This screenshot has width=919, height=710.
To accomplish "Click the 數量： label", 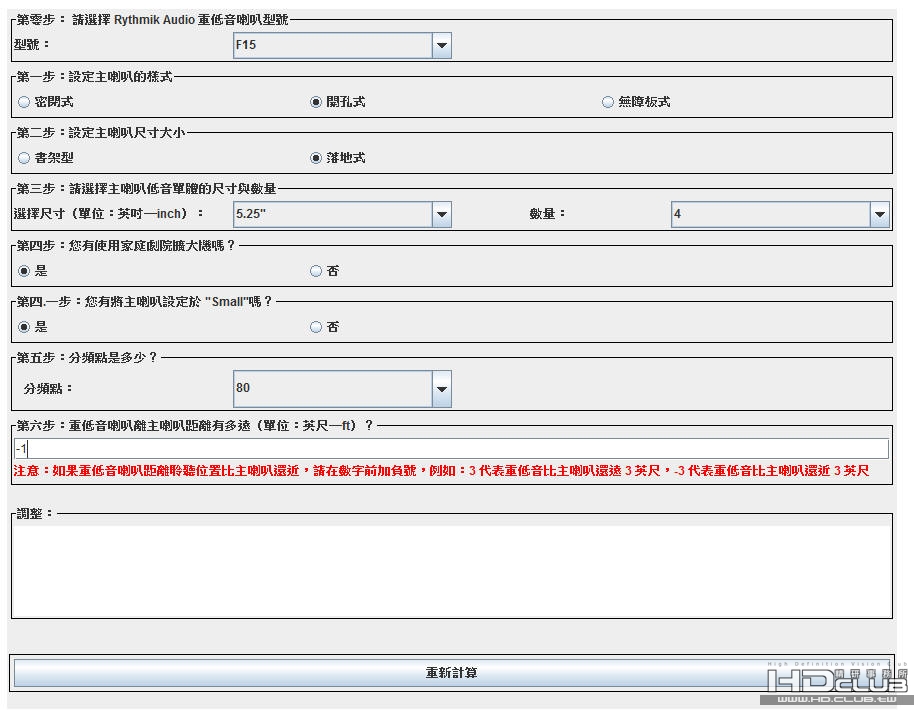I will tap(547, 214).
